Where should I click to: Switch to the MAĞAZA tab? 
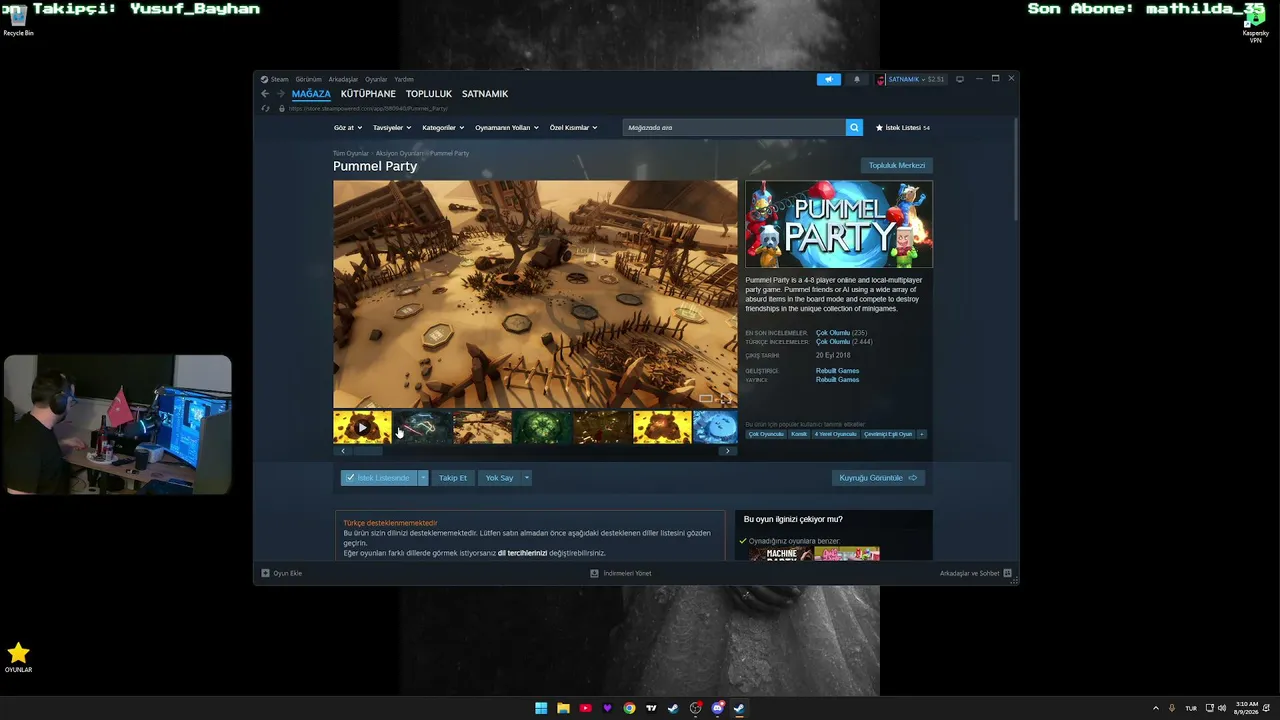click(x=311, y=94)
